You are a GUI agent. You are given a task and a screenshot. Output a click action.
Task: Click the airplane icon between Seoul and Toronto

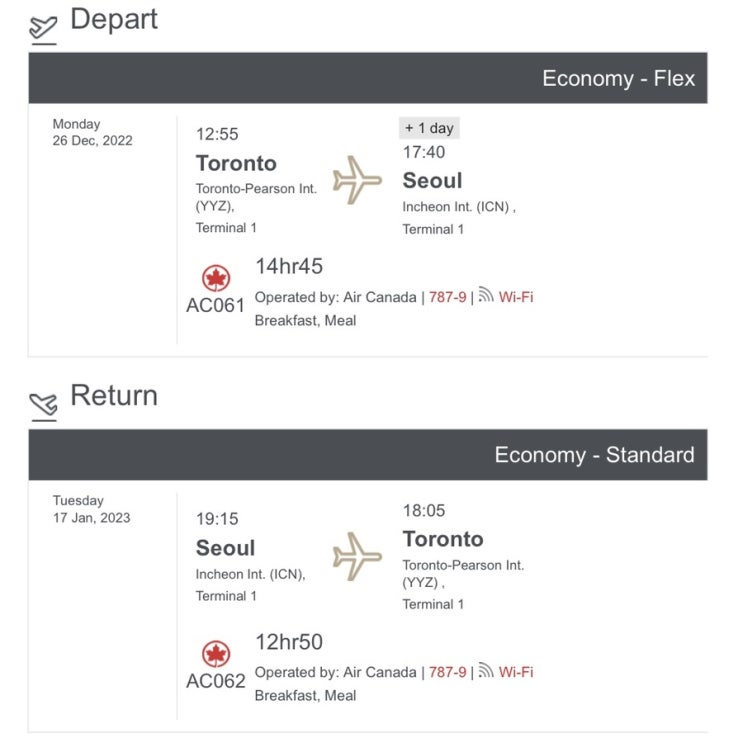(x=357, y=556)
